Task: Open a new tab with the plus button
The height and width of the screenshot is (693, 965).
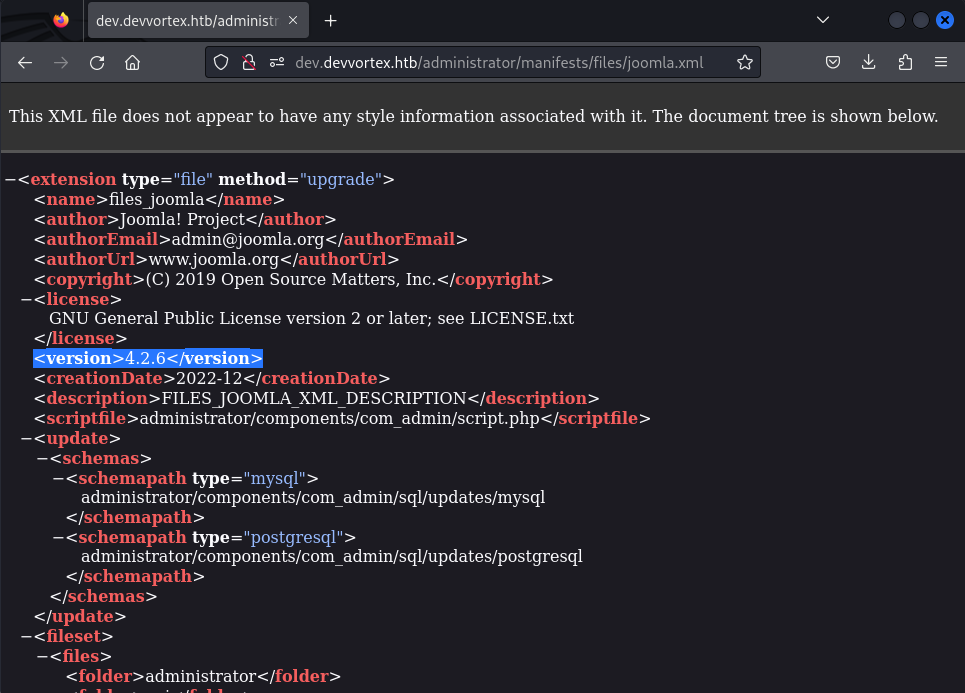Action: coord(330,21)
